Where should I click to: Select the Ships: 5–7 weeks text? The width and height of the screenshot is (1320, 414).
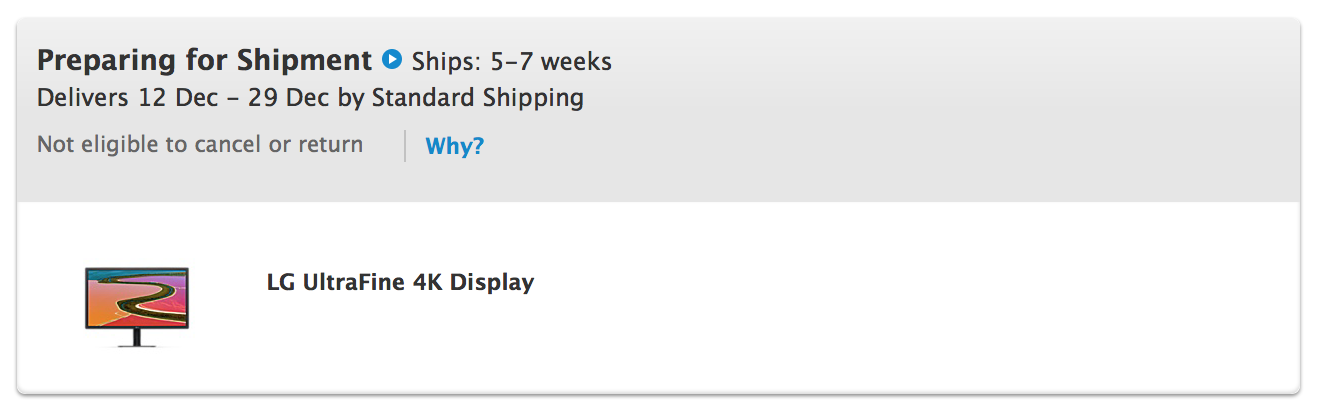[511, 61]
